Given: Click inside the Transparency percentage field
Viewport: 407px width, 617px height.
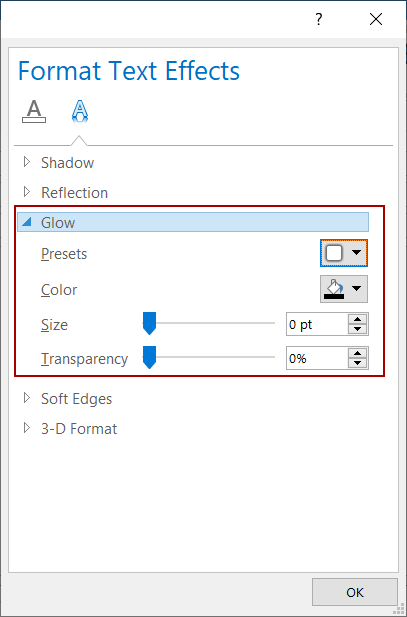Looking at the screenshot, I should pyautogui.click(x=317, y=358).
